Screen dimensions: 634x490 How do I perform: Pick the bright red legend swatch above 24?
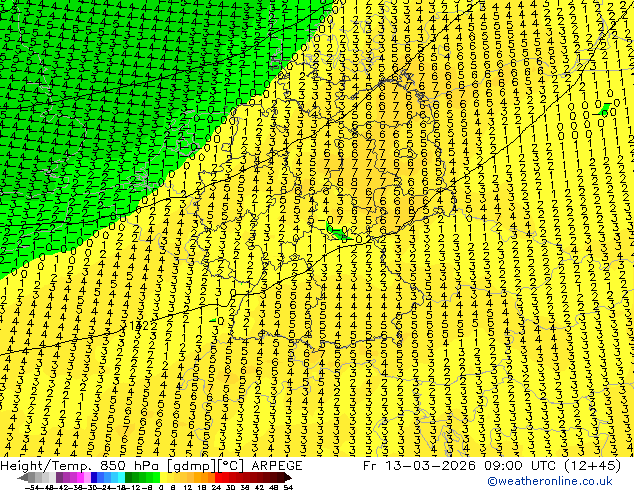(218, 477)
